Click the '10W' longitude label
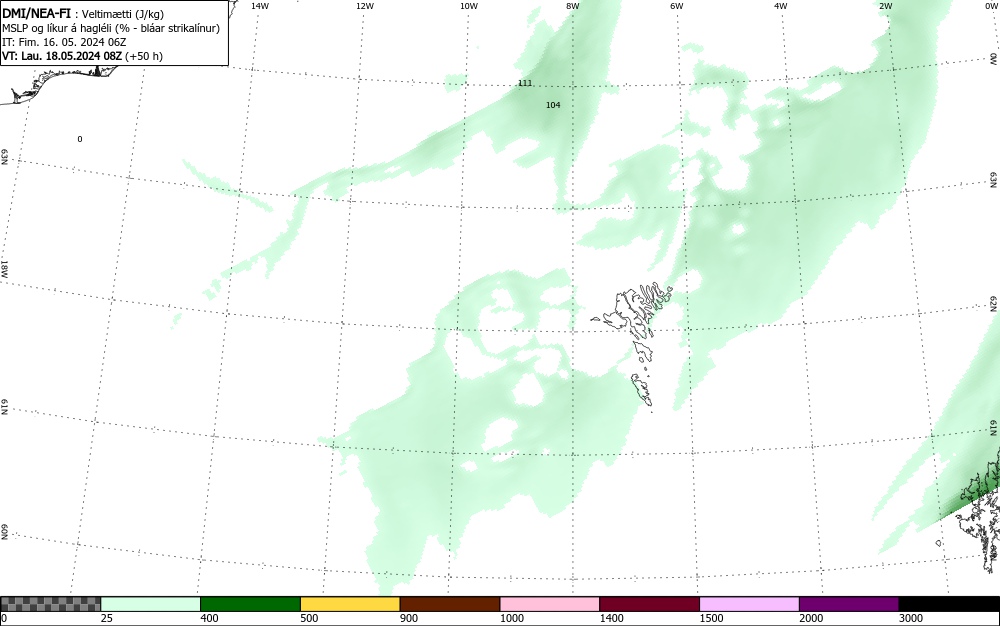1000x626 pixels. 469,6
